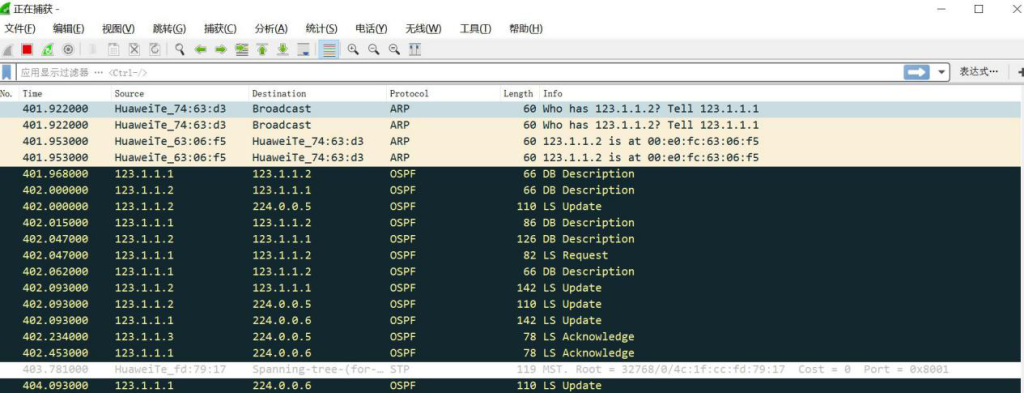Screen dimensions: 1024x393
Task: Sort by the Length column header
Action: click(519, 93)
